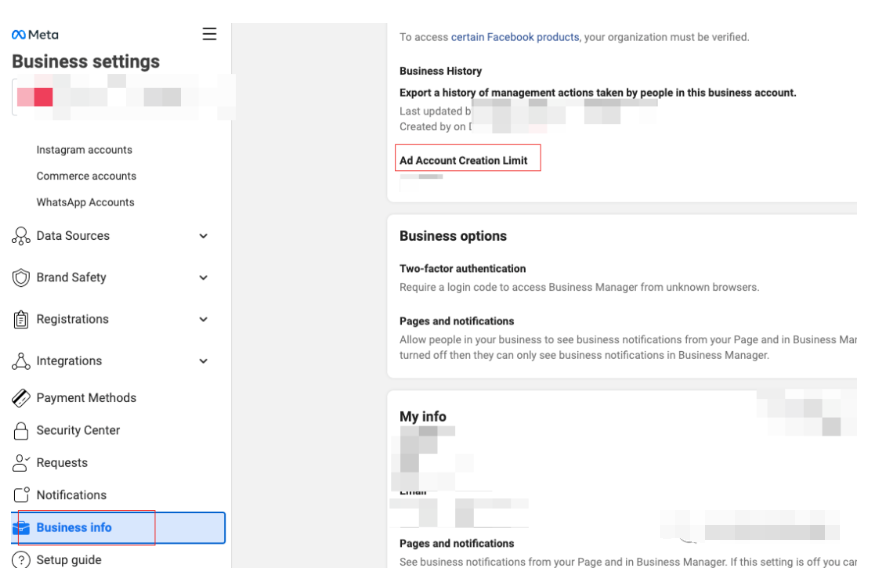
Task: Click the Business settings heading
Action: point(86,62)
